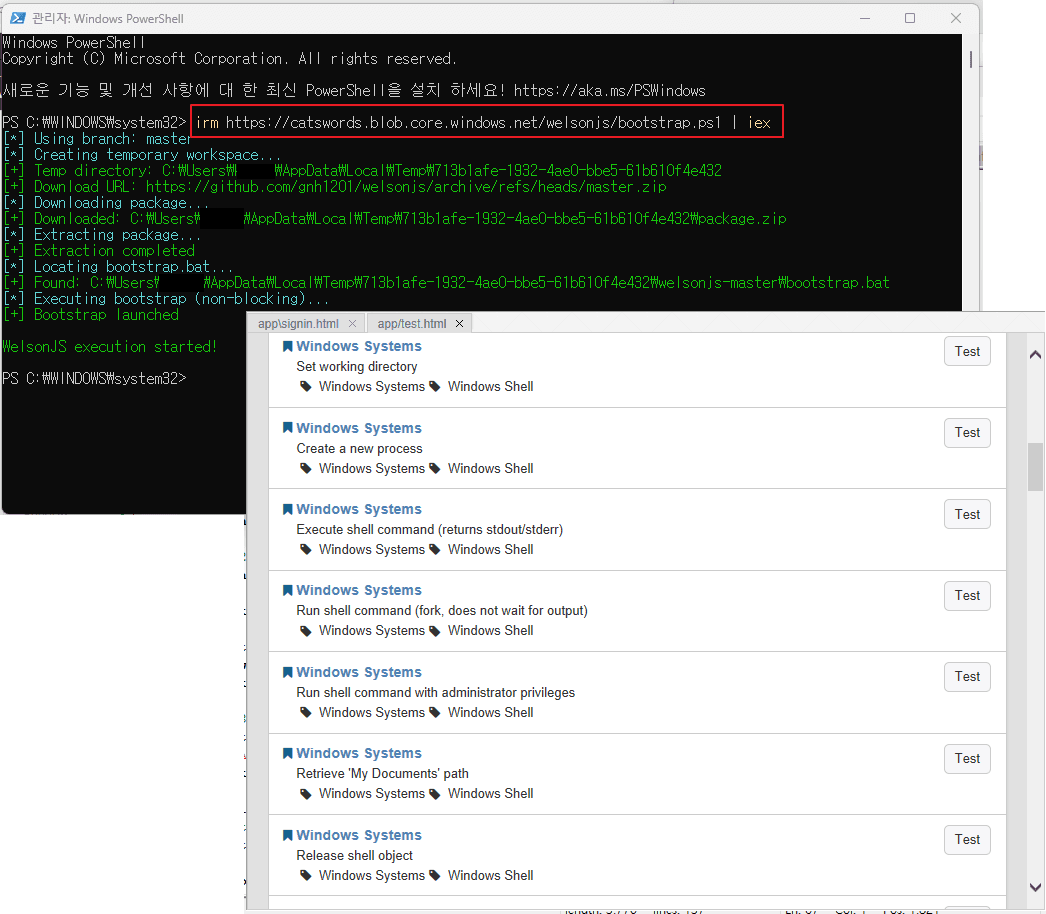Click bookmark icon of 'Execute shell command' entry
Screen dimensions: 1046x914
(288, 509)
